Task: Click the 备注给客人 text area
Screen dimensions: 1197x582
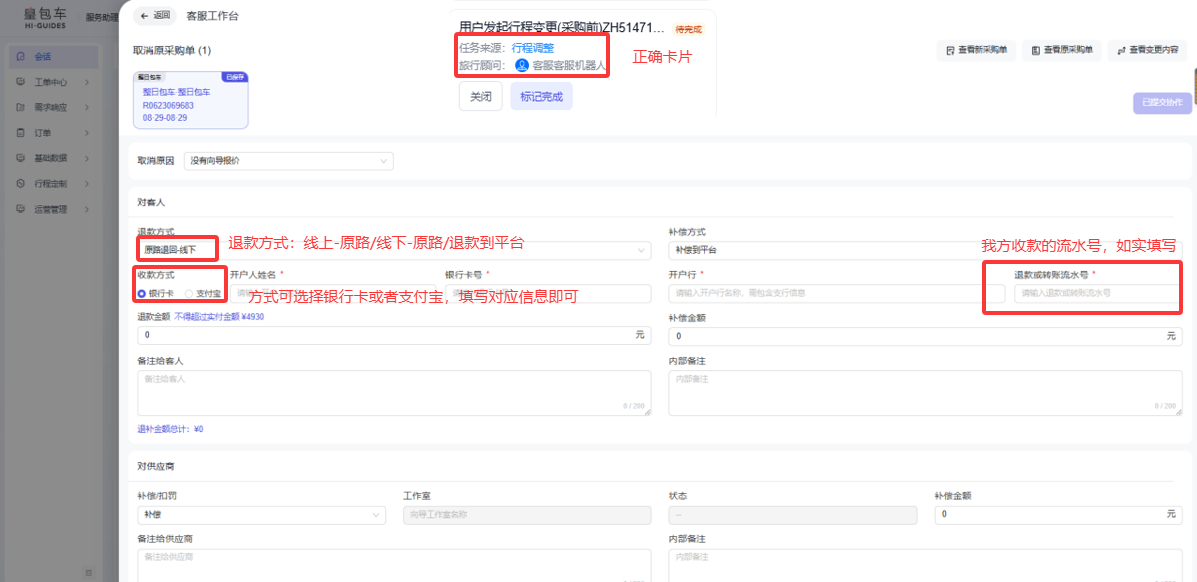Action: 394,393
